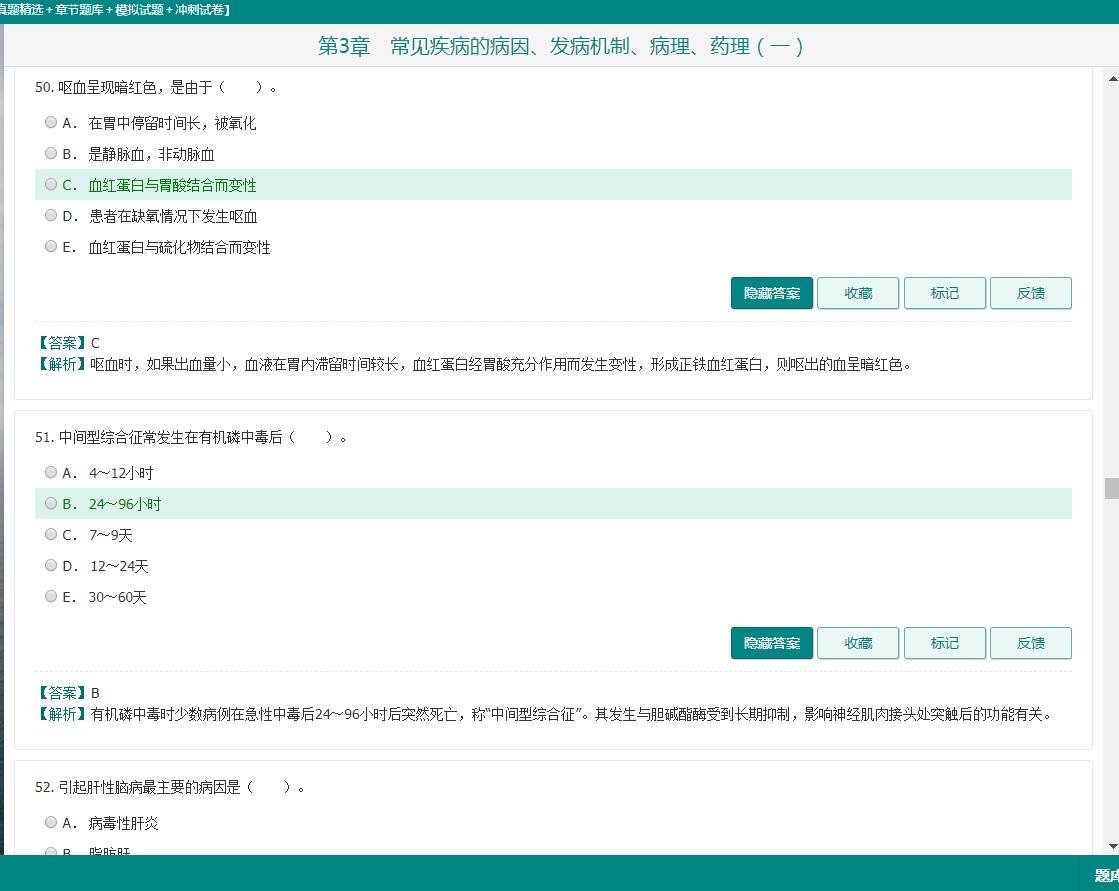Choose option B 是静脉血，非动脉血
The height and width of the screenshot is (891, 1119).
tap(51, 153)
